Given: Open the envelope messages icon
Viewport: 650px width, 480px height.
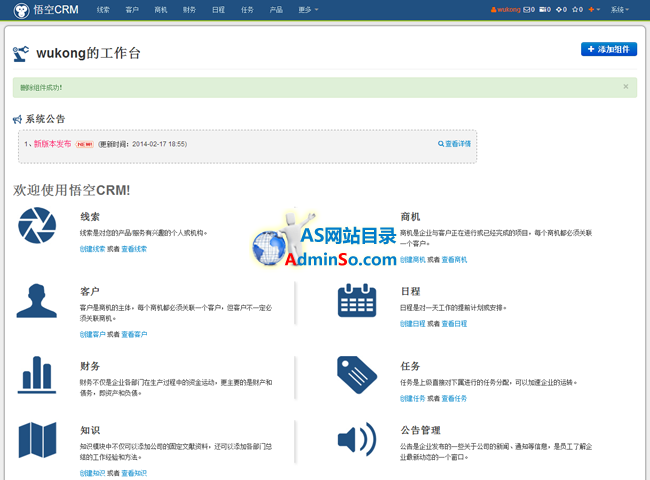Looking at the screenshot, I should point(529,10).
